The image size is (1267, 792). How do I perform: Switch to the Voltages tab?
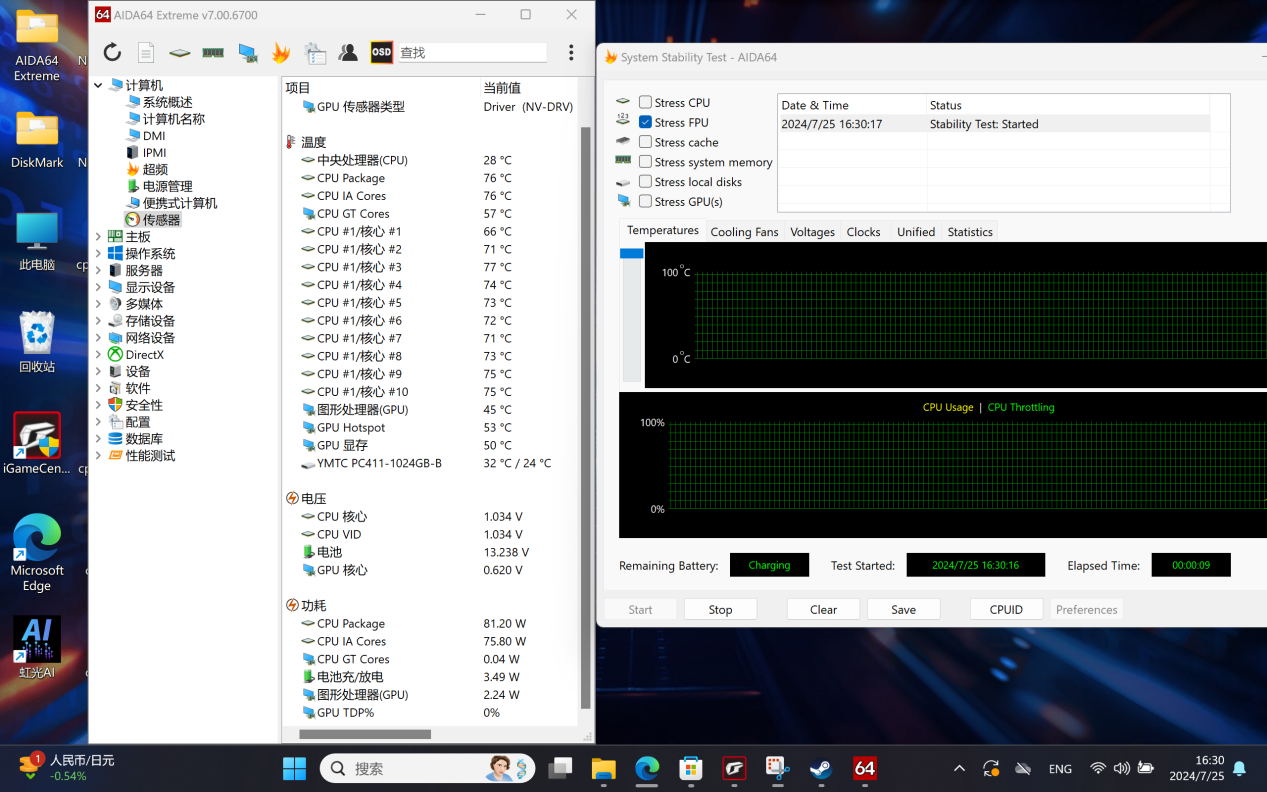point(812,232)
